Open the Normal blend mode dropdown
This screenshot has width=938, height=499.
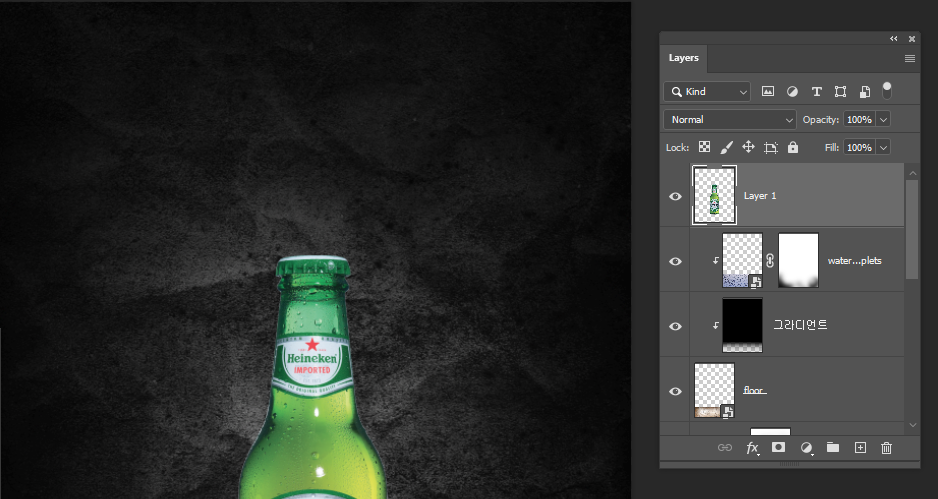click(730, 120)
